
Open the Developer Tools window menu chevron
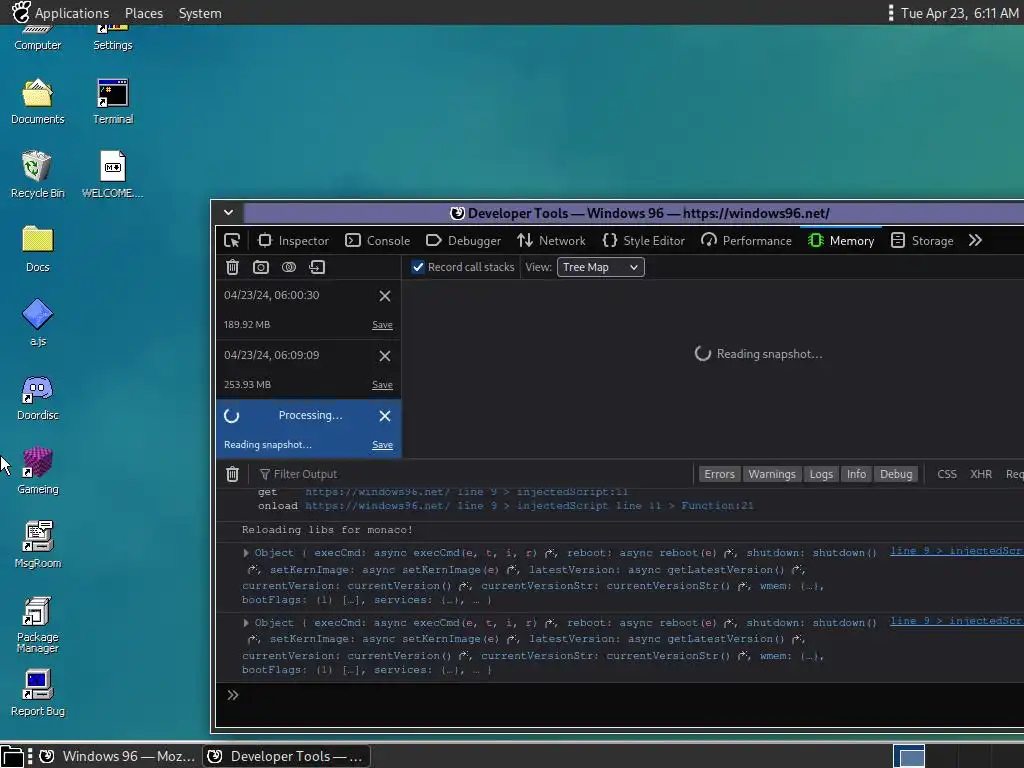pos(229,212)
